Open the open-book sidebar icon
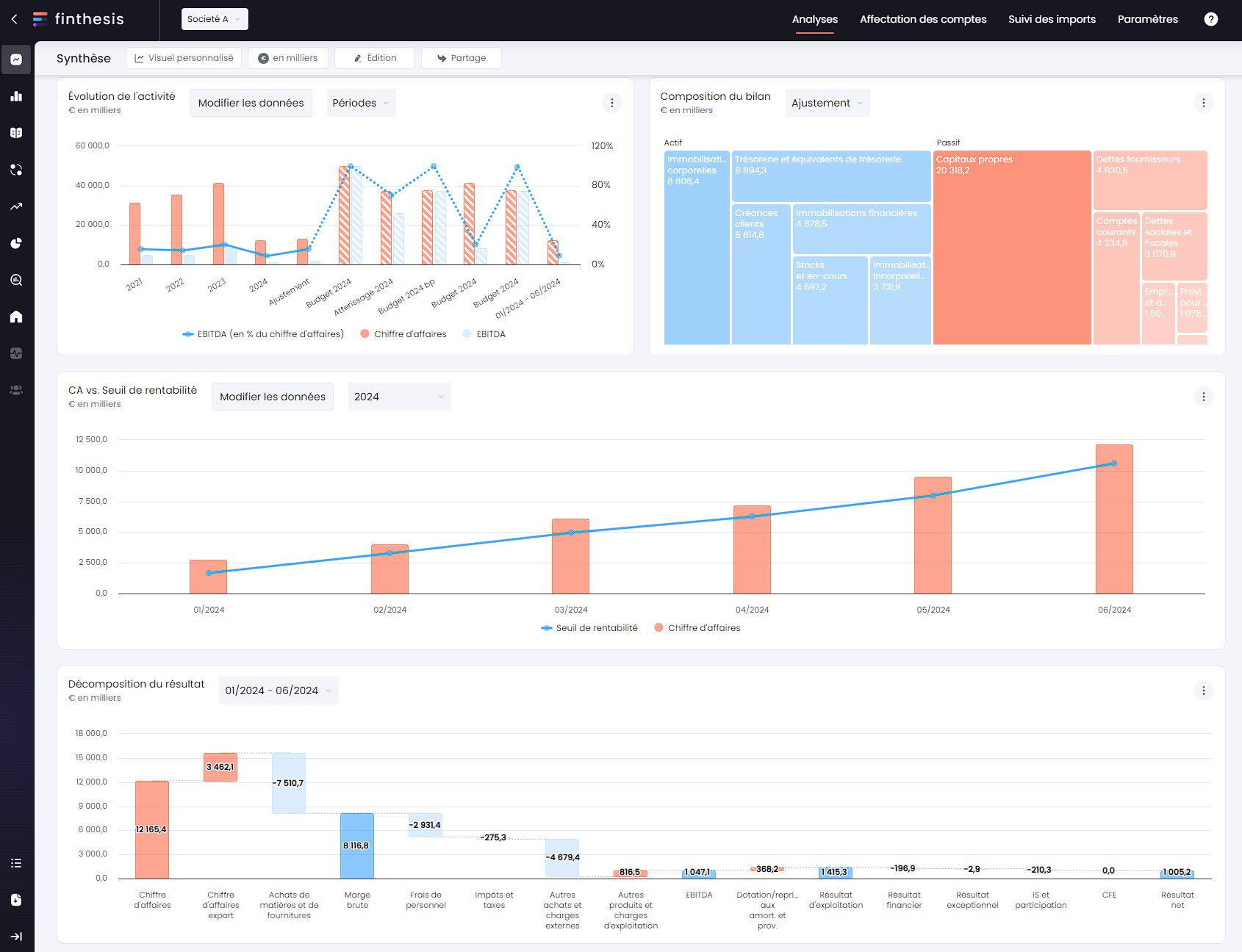 [x=16, y=133]
